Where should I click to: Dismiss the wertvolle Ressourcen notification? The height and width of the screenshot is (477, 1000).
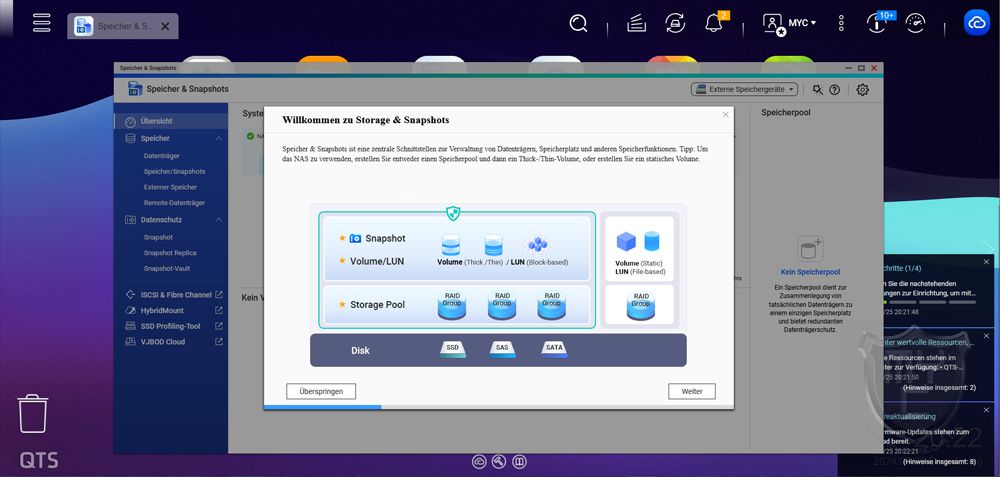pyautogui.click(x=986, y=335)
